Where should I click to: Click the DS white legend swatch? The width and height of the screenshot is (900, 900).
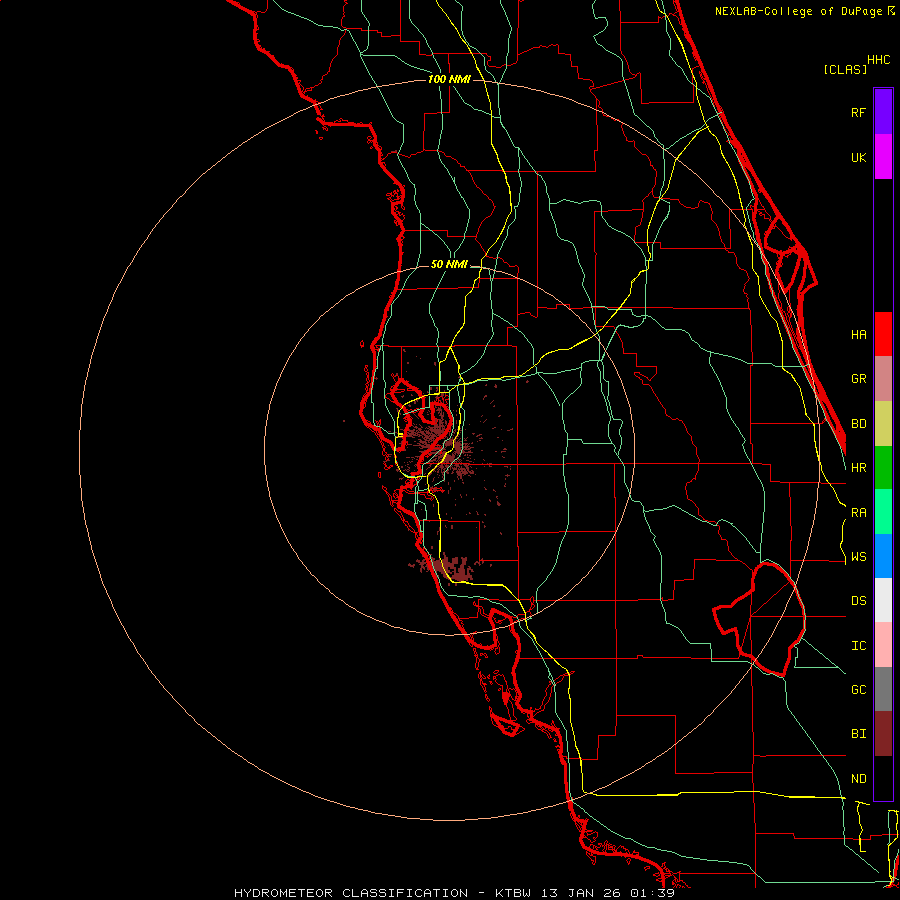point(883,600)
